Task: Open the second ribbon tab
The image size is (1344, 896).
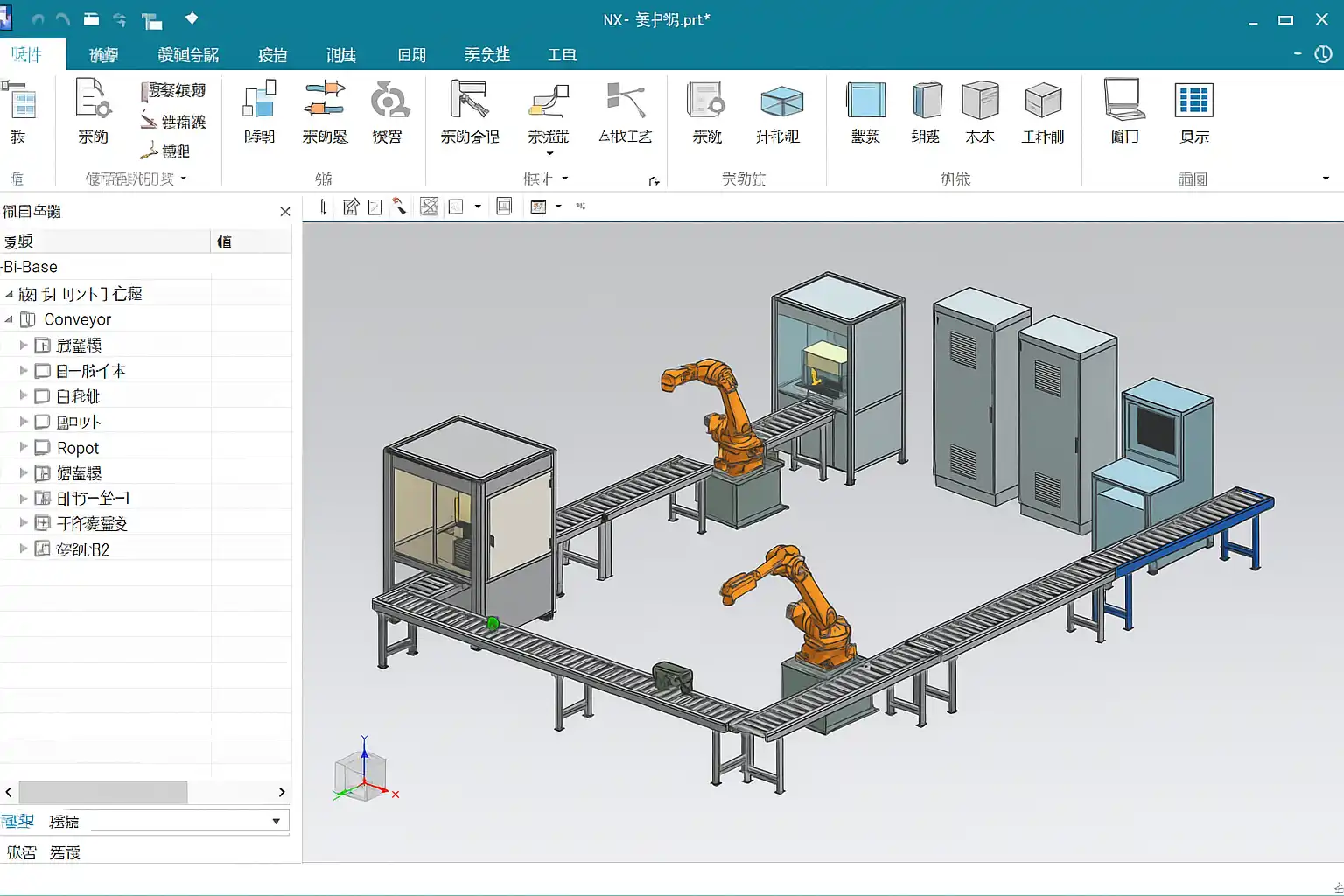Action: tap(103, 55)
